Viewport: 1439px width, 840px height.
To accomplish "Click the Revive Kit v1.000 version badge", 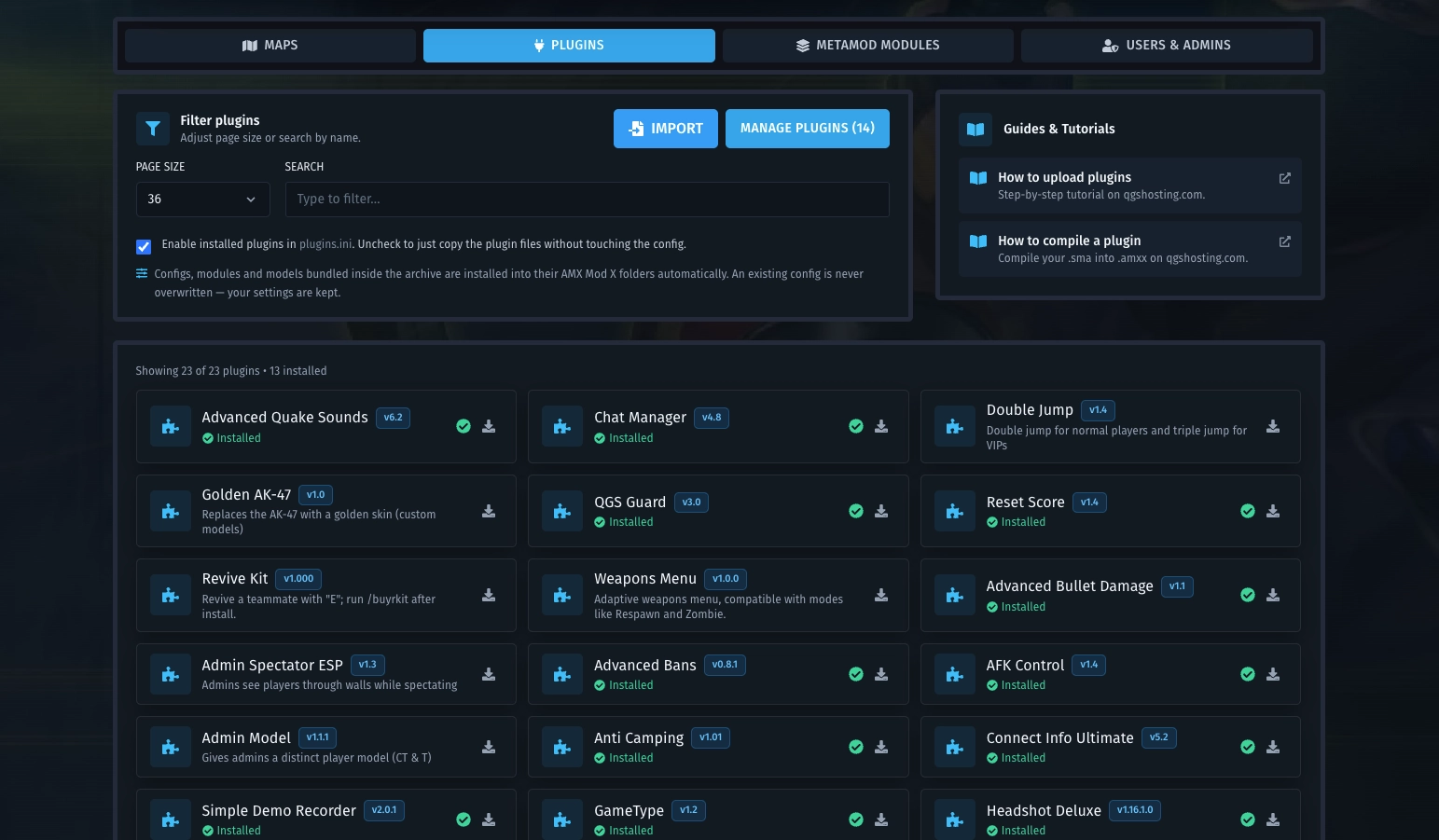I will point(298,579).
